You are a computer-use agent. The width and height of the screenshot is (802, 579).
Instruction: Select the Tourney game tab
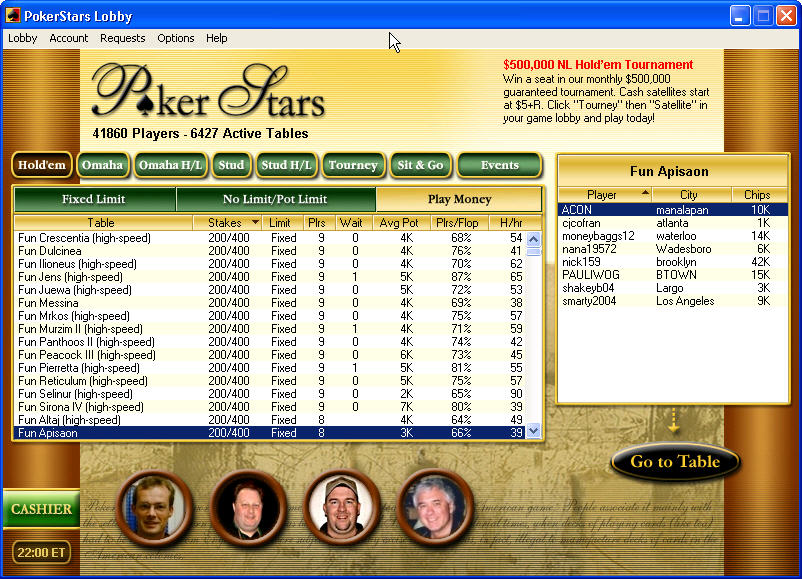pyautogui.click(x=353, y=165)
